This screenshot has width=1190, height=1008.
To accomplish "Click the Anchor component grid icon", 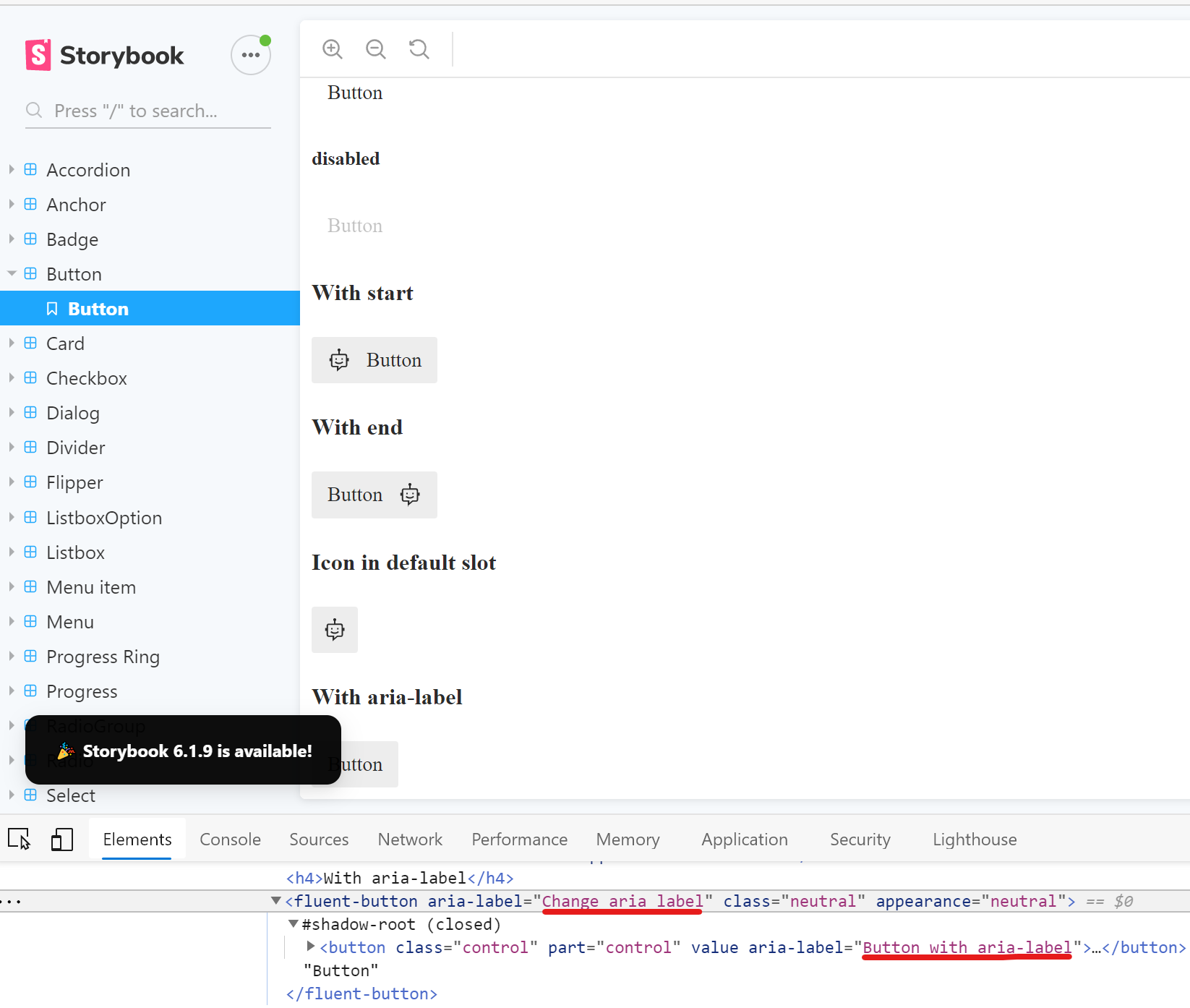I will tap(30, 205).
